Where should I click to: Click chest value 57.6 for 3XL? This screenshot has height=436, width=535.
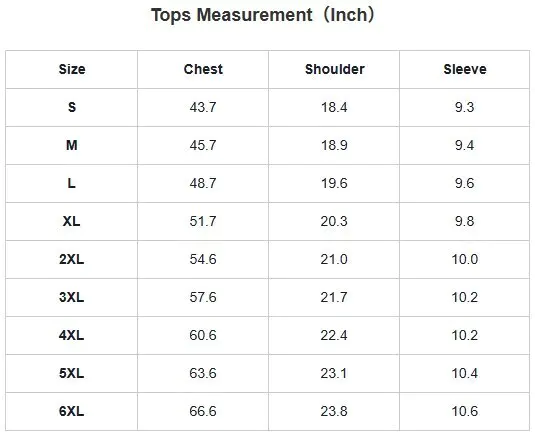pyautogui.click(x=203, y=297)
